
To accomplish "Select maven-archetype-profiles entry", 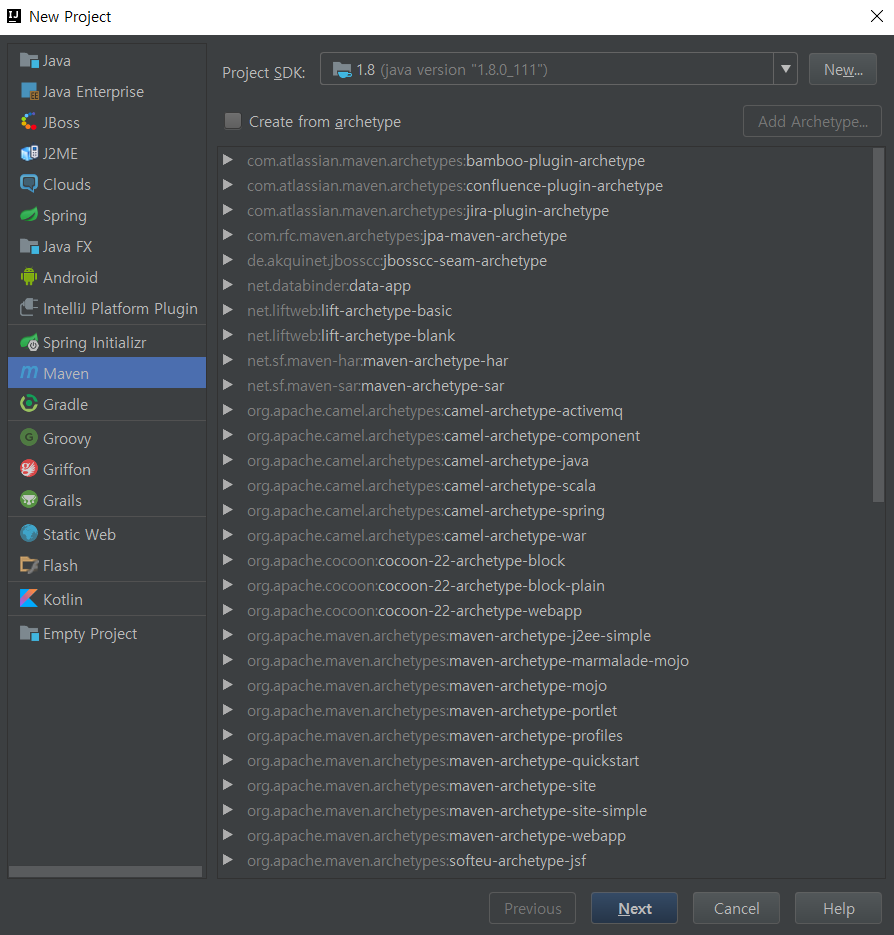I will [x=435, y=736].
